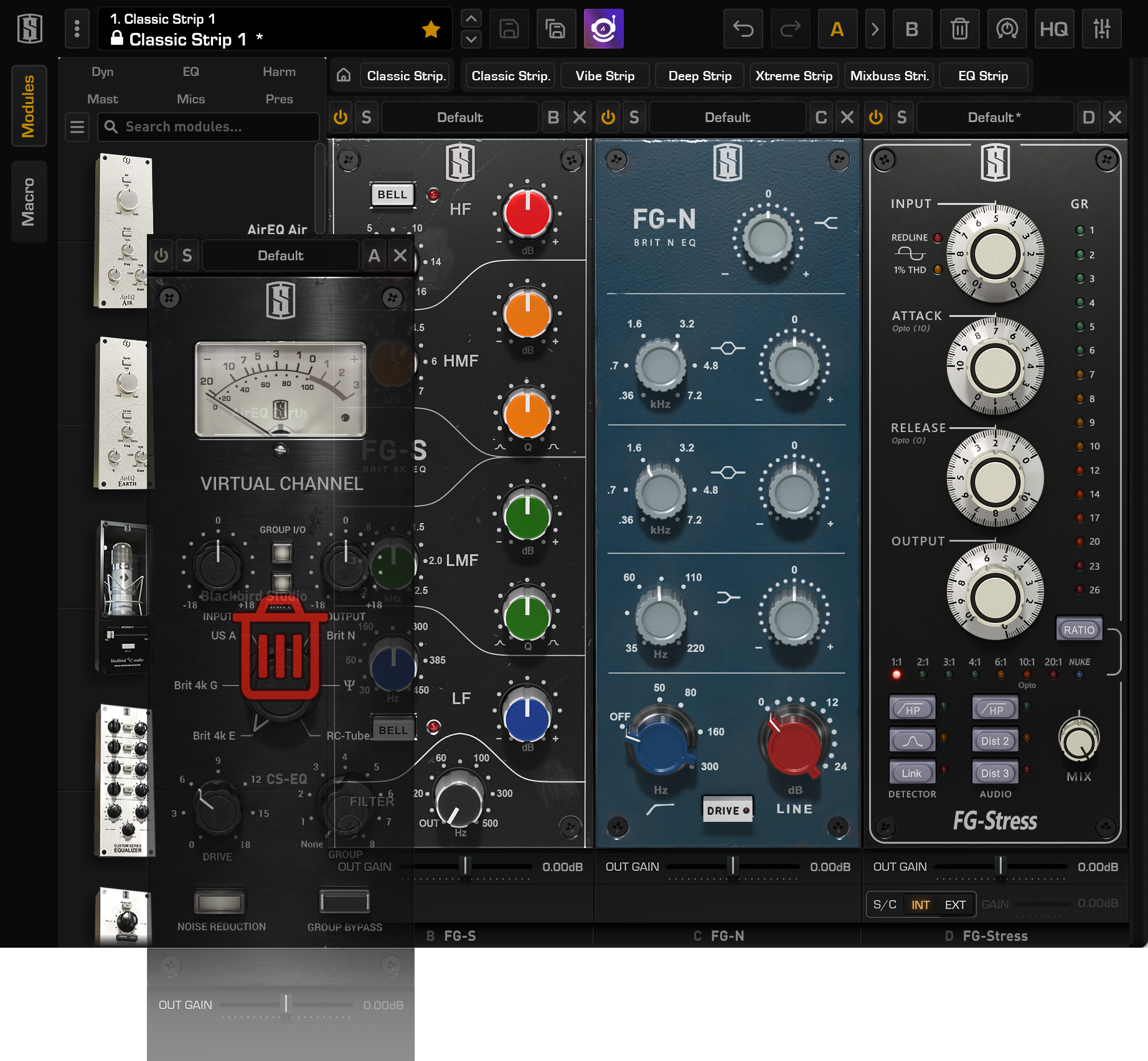Click the Save As copy icon
Screen dimensions: 1148x1061
point(555,29)
